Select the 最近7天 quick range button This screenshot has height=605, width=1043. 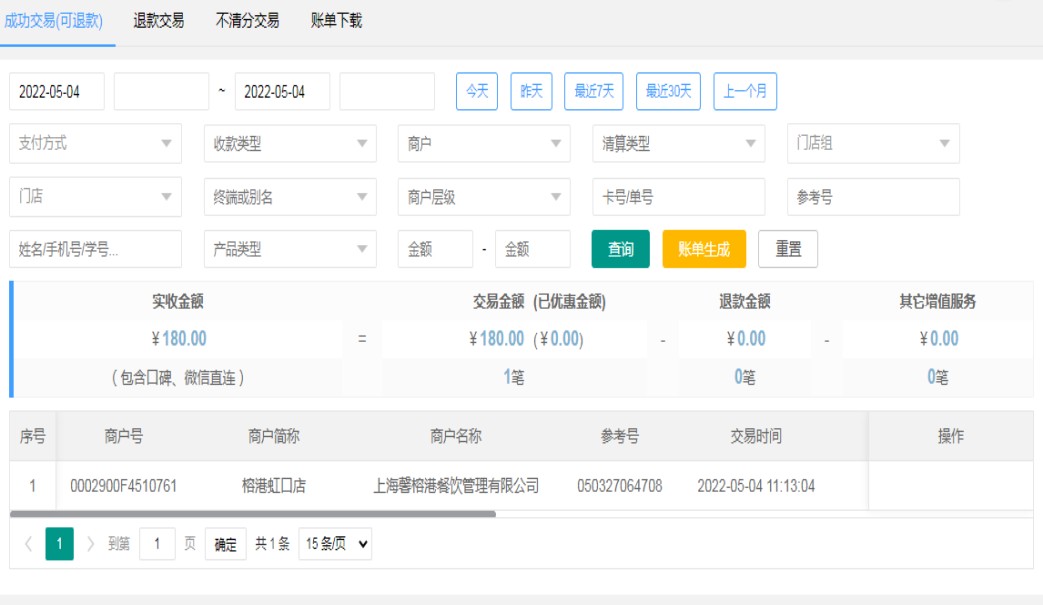click(594, 92)
